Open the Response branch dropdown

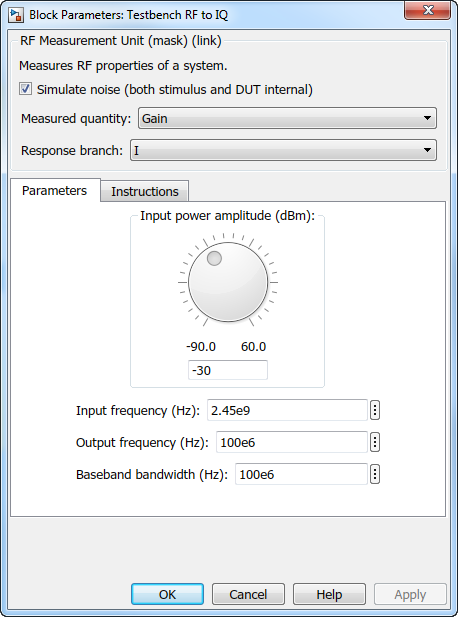283,150
